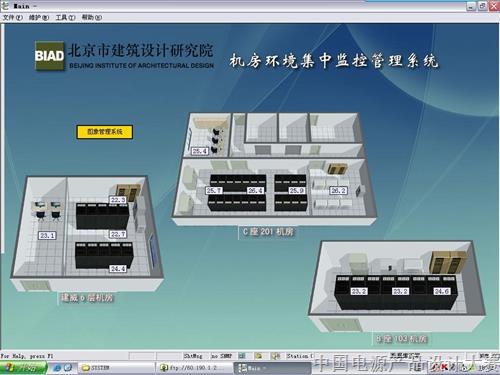
Task: Click the BIAD logo icon
Action: point(49,56)
